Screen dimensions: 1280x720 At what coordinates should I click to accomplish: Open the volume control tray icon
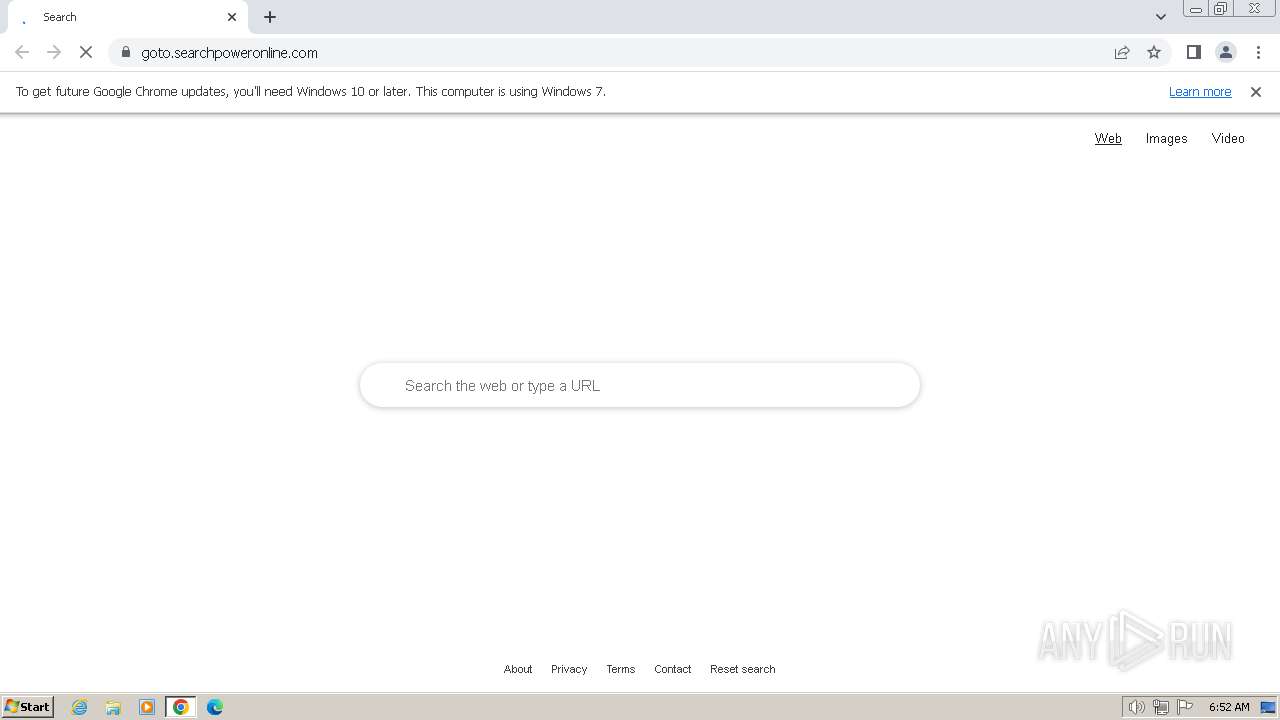coord(1136,707)
